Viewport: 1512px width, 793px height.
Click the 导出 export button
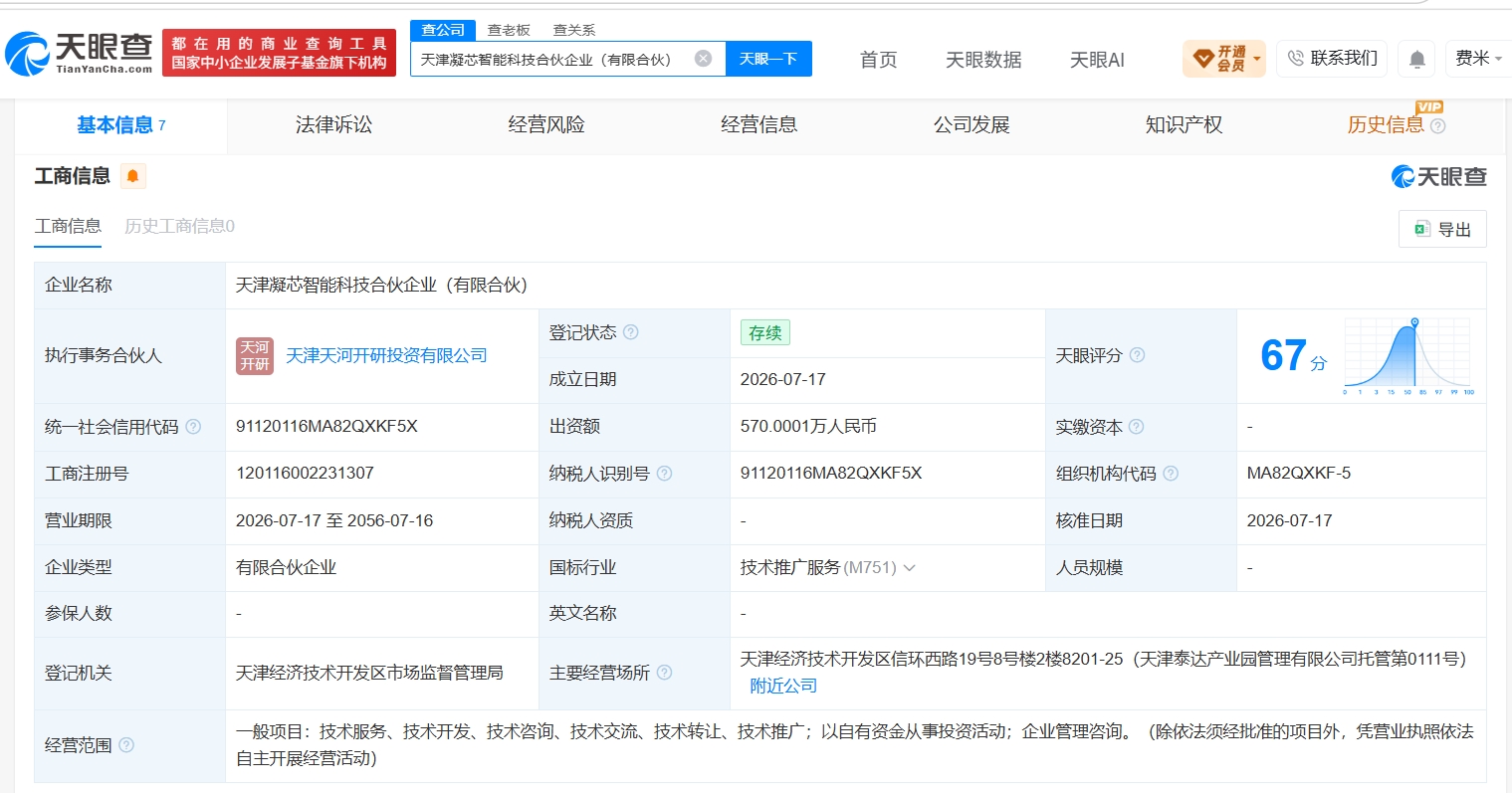pos(1442,229)
